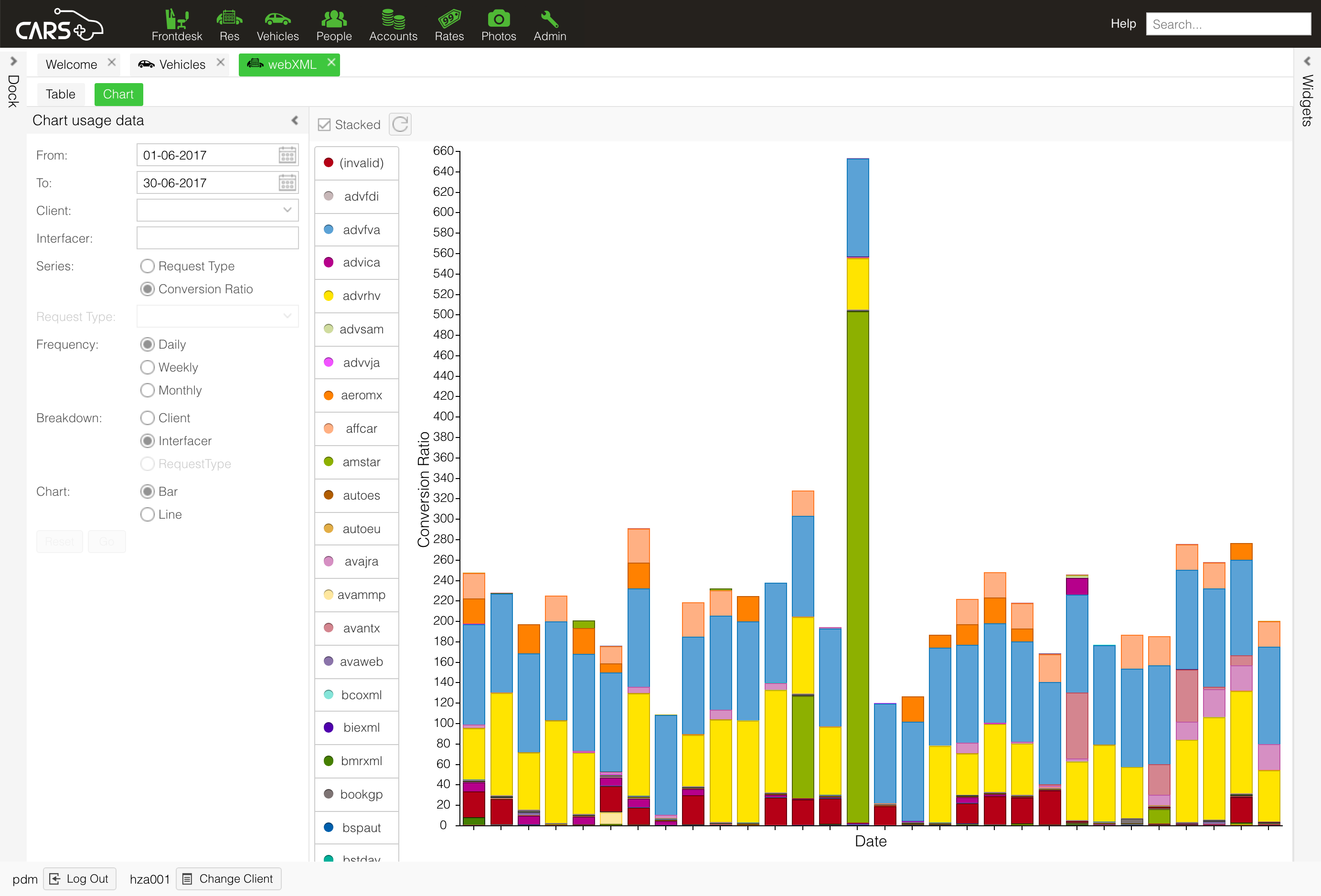Screen dimensions: 1321x896
Task: Select the Weekly frequency radio button
Action: point(147,367)
